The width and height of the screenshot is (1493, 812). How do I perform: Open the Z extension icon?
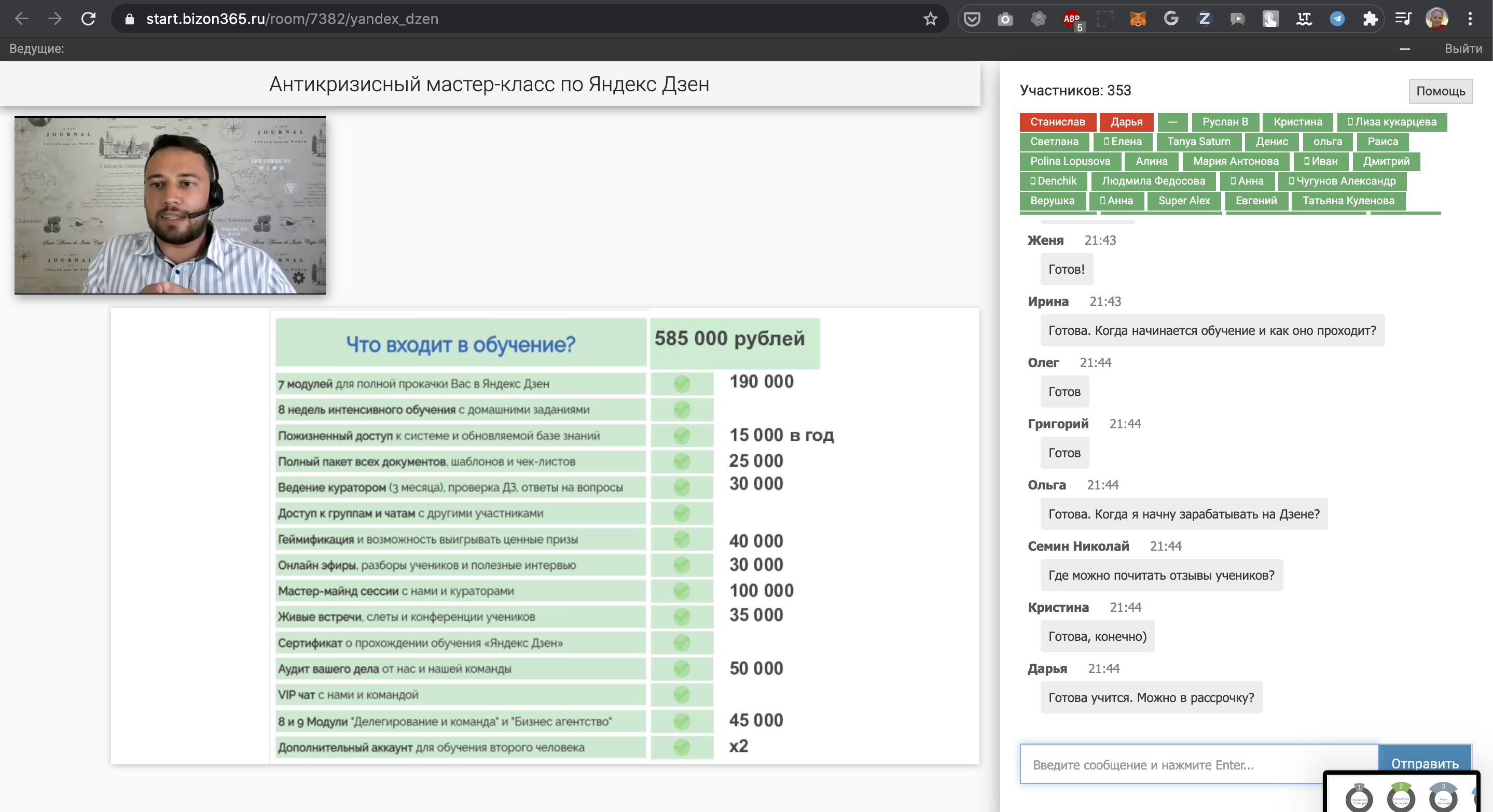coord(1205,19)
